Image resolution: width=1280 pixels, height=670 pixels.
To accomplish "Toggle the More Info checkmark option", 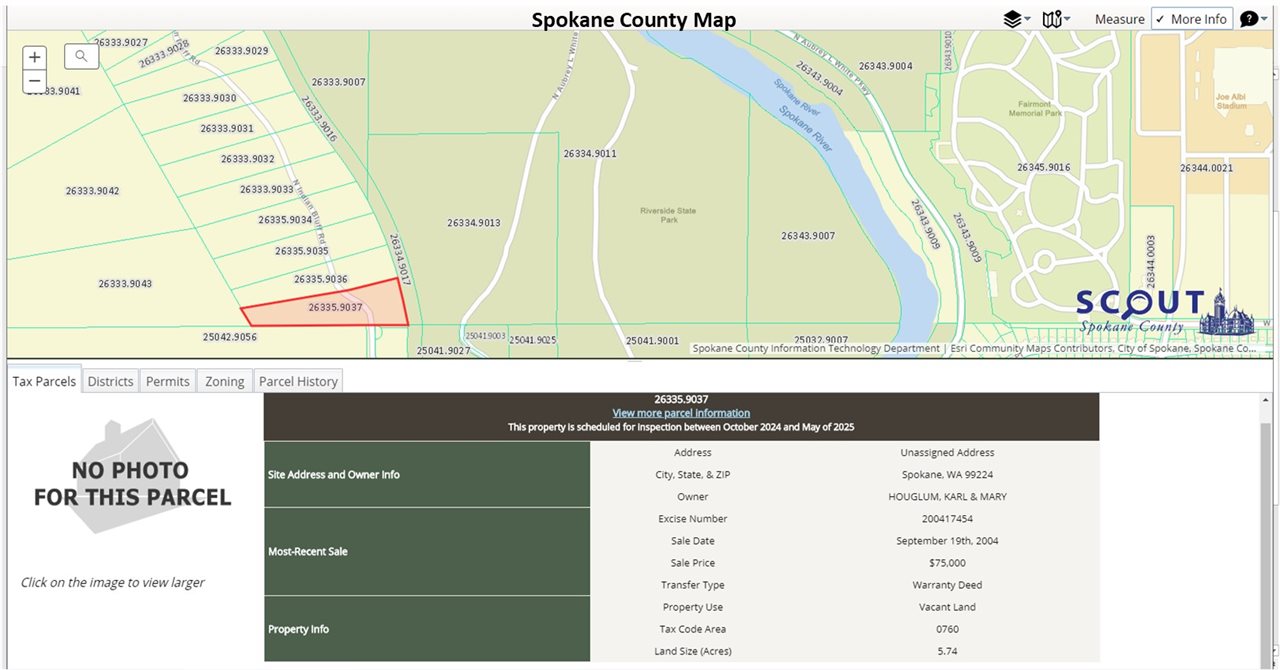I will pos(1191,19).
